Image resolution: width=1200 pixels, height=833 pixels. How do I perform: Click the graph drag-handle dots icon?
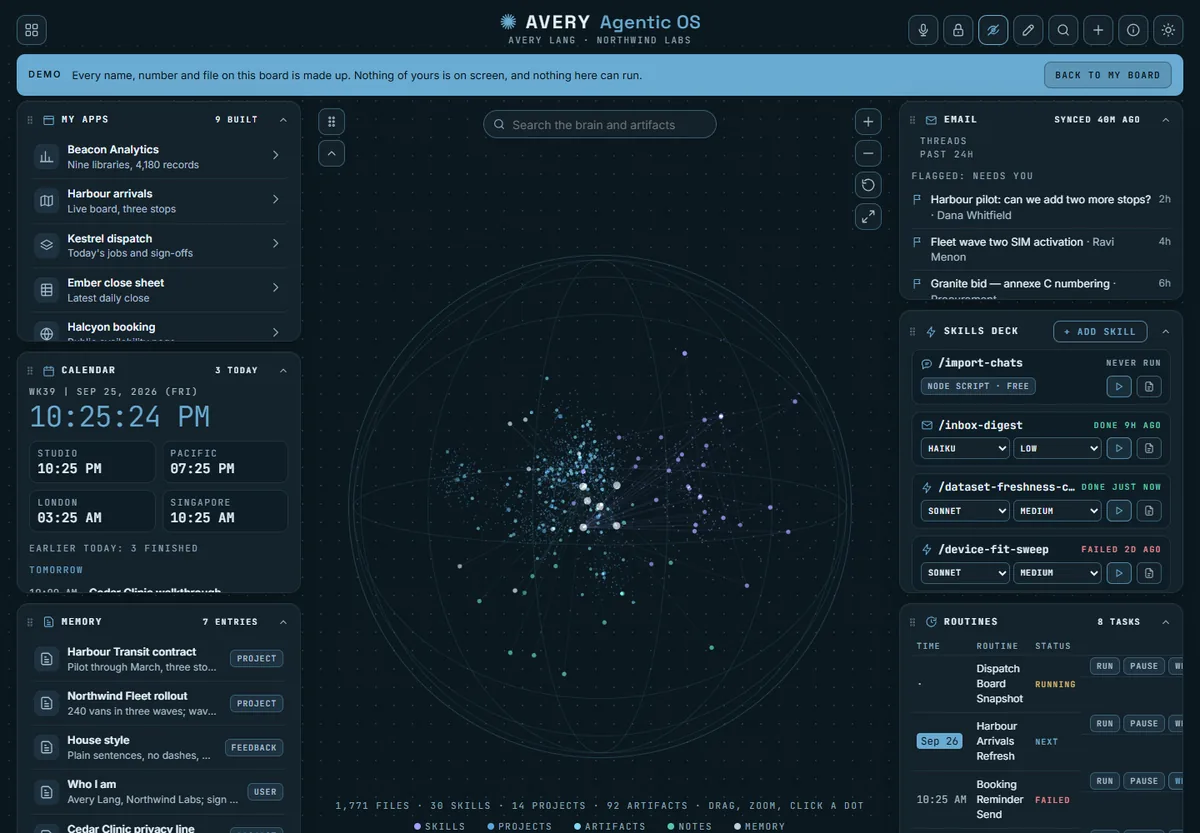(x=332, y=122)
